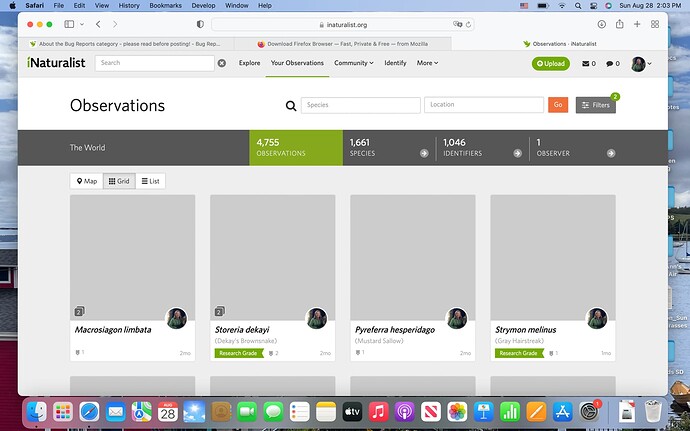Open App Store in the Dock
Image resolution: width=690 pixels, height=431 pixels.
[562, 412]
